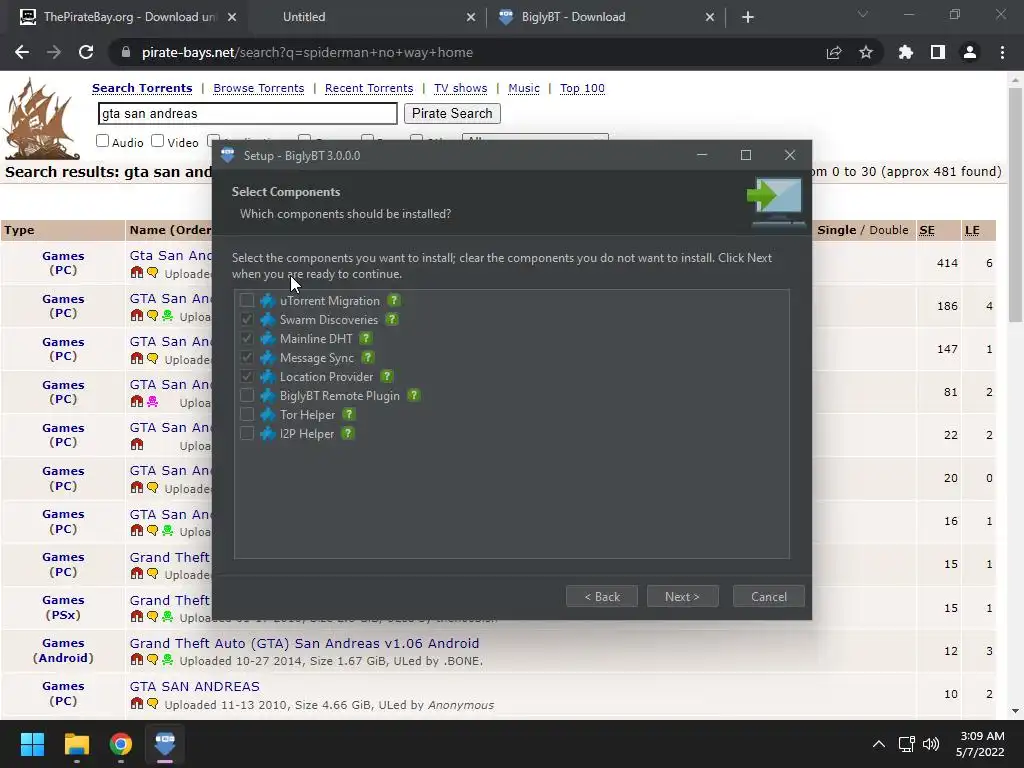Click the share page icon in address bar
The height and width of the screenshot is (768, 1024).
[834, 52]
